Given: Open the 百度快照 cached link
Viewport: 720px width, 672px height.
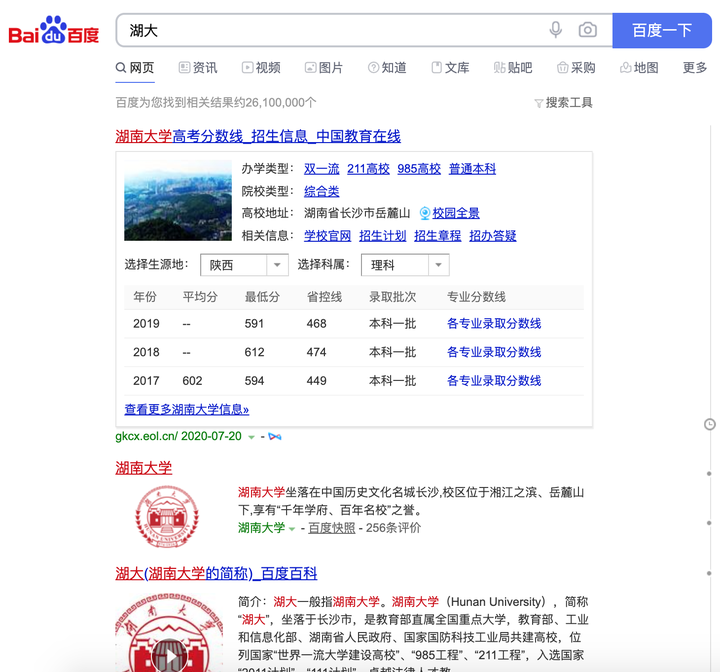Looking at the screenshot, I should tap(332, 528).
